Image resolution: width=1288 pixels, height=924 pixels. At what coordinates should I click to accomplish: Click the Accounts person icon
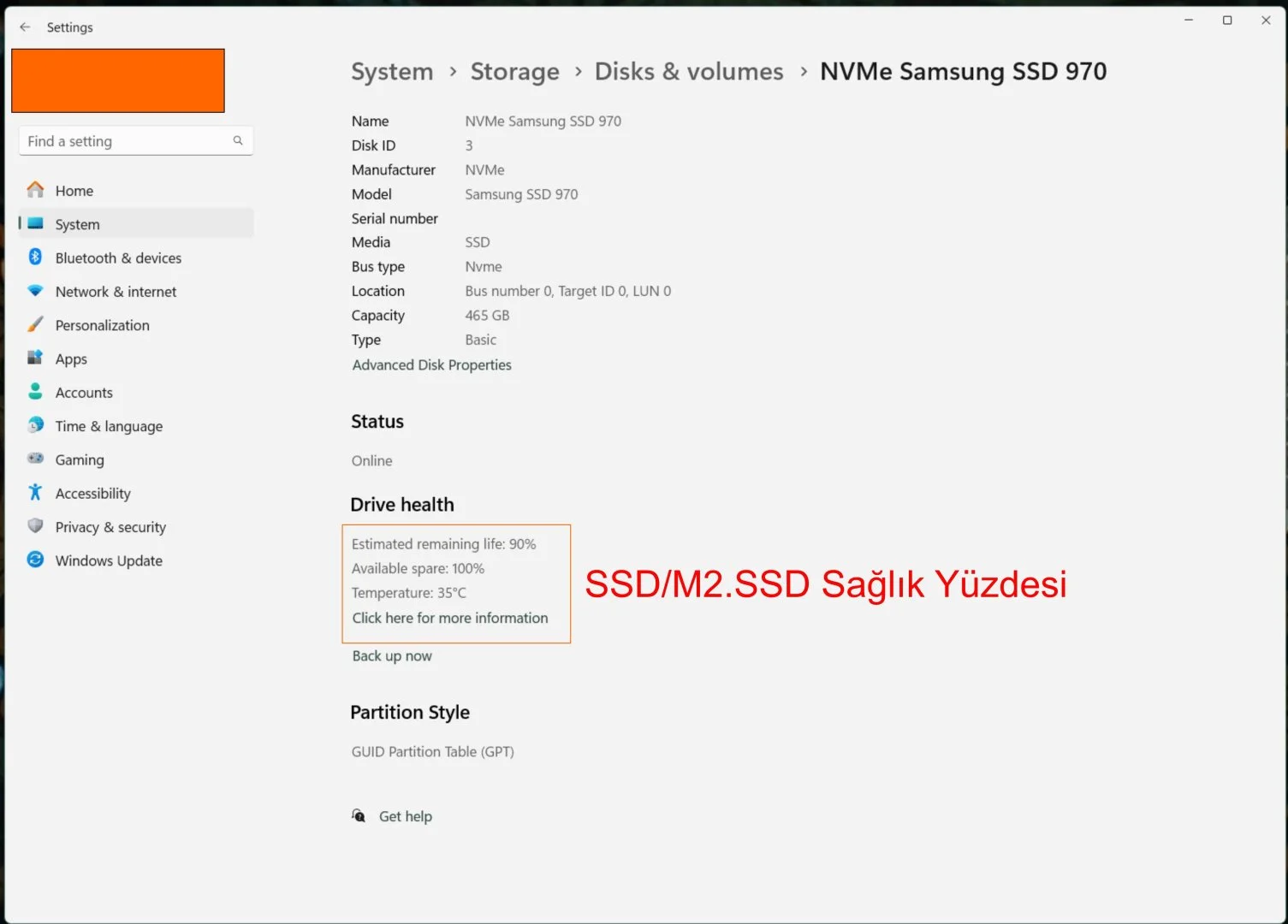[x=35, y=392]
